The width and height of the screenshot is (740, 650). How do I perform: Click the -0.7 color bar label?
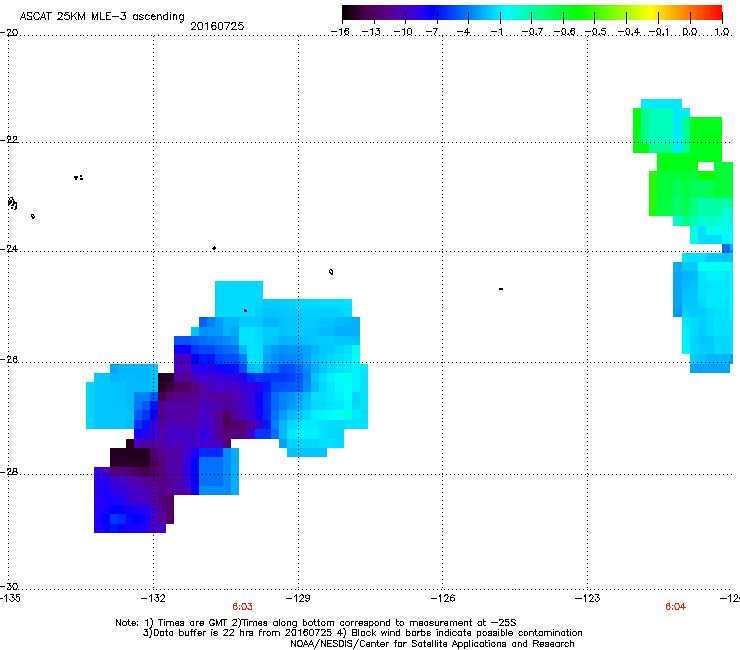coord(532,32)
